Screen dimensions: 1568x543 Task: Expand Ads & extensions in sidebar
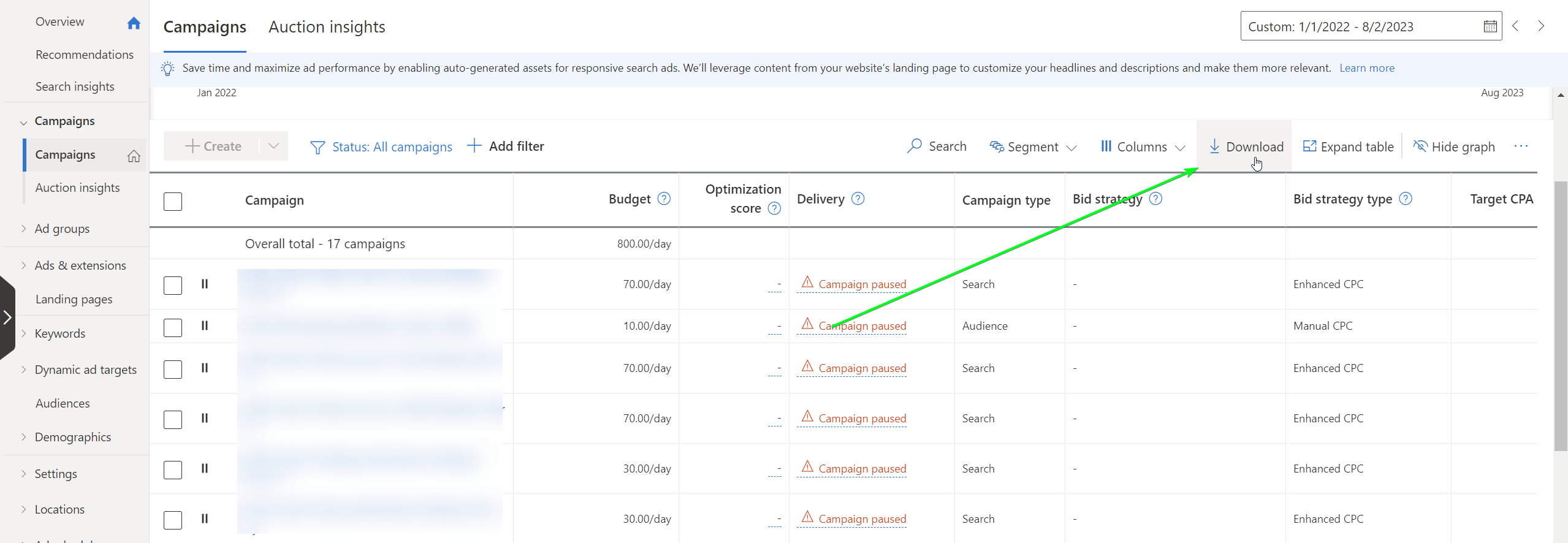click(x=24, y=265)
